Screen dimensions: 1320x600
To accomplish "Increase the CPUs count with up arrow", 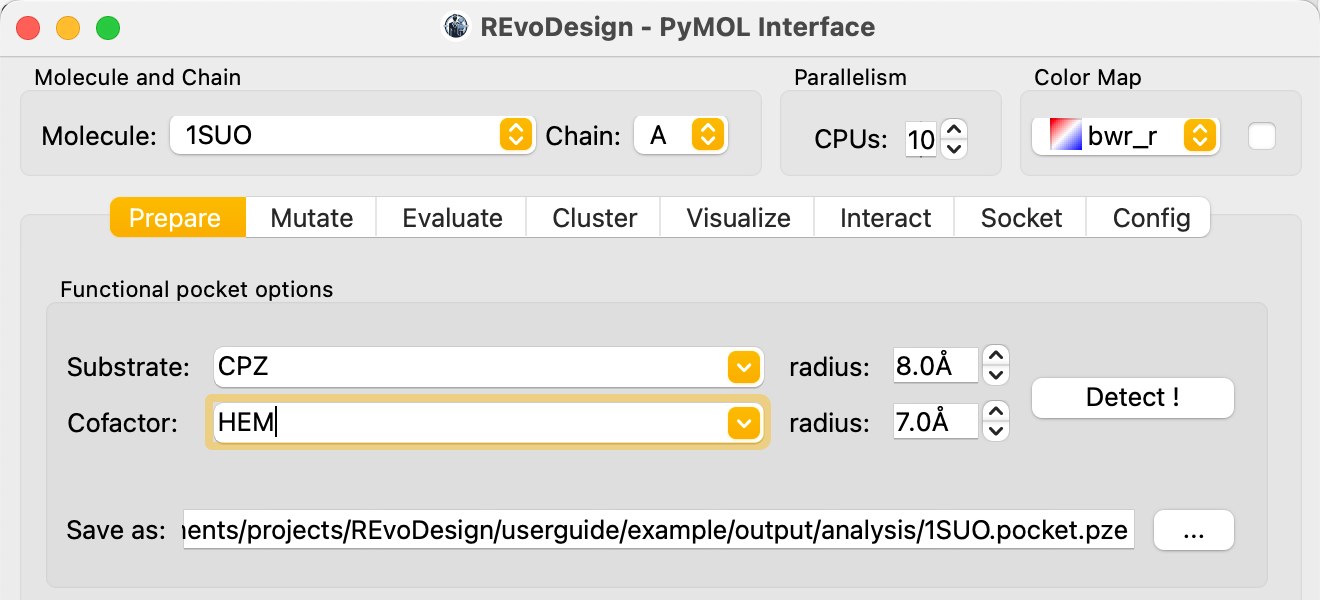I will point(954,128).
